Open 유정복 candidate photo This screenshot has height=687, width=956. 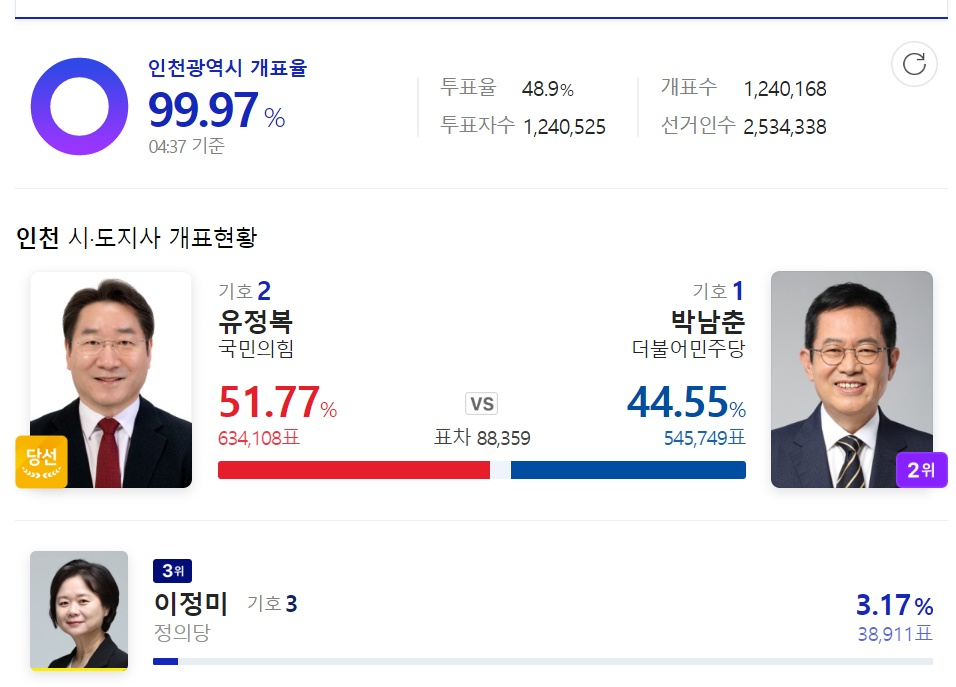[x=111, y=380]
